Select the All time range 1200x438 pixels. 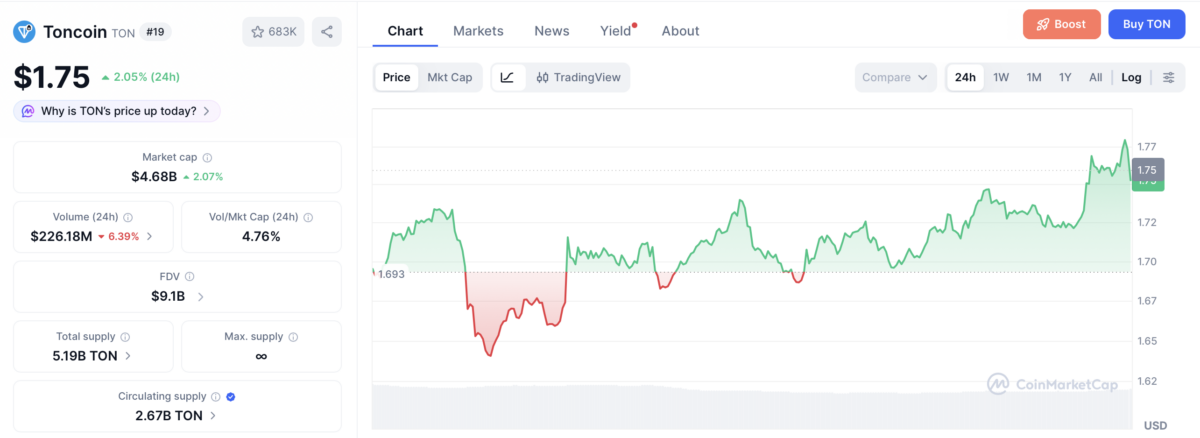pos(1096,77)
